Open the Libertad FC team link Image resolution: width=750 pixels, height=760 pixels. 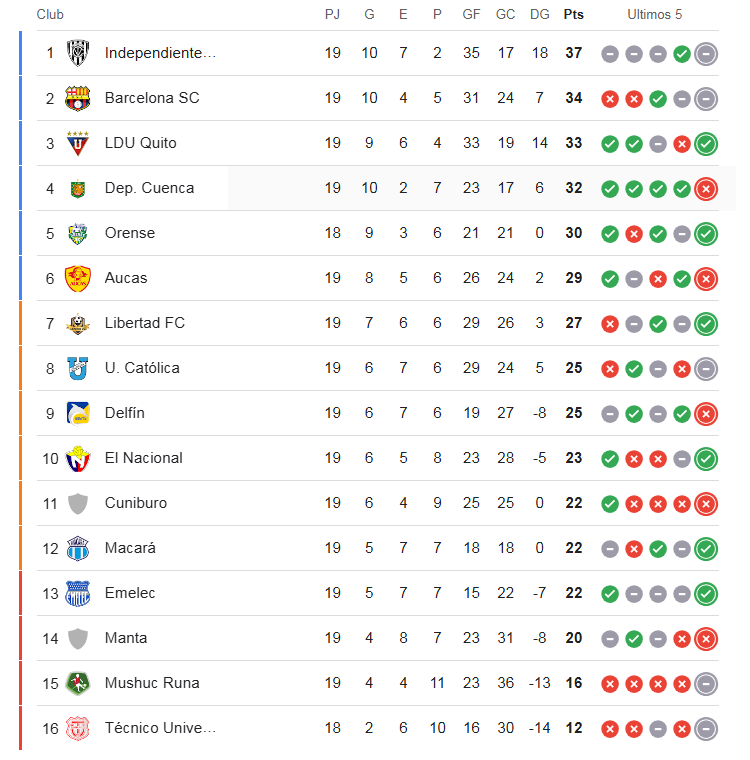click(144, 323)
